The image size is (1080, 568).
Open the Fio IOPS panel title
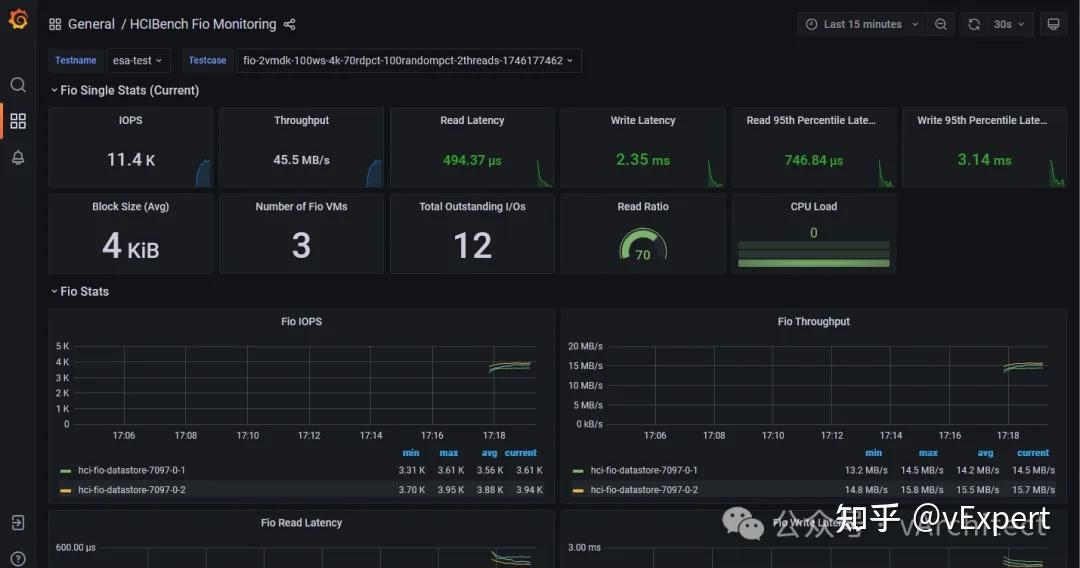pos(301,322)
